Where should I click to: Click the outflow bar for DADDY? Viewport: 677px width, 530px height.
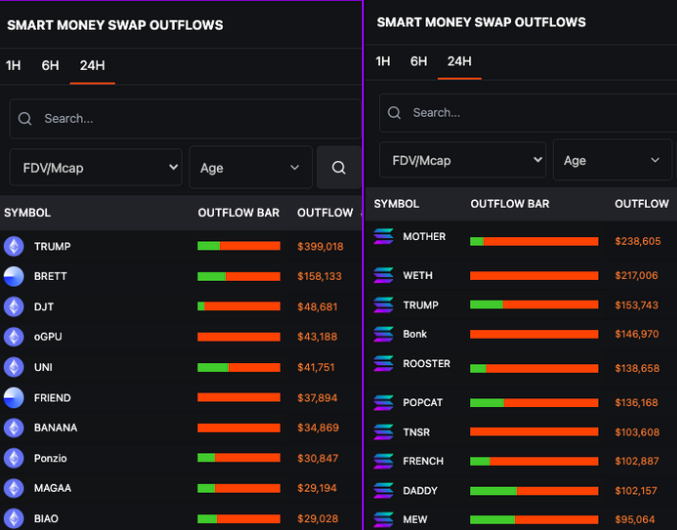[x=534, y=491]
